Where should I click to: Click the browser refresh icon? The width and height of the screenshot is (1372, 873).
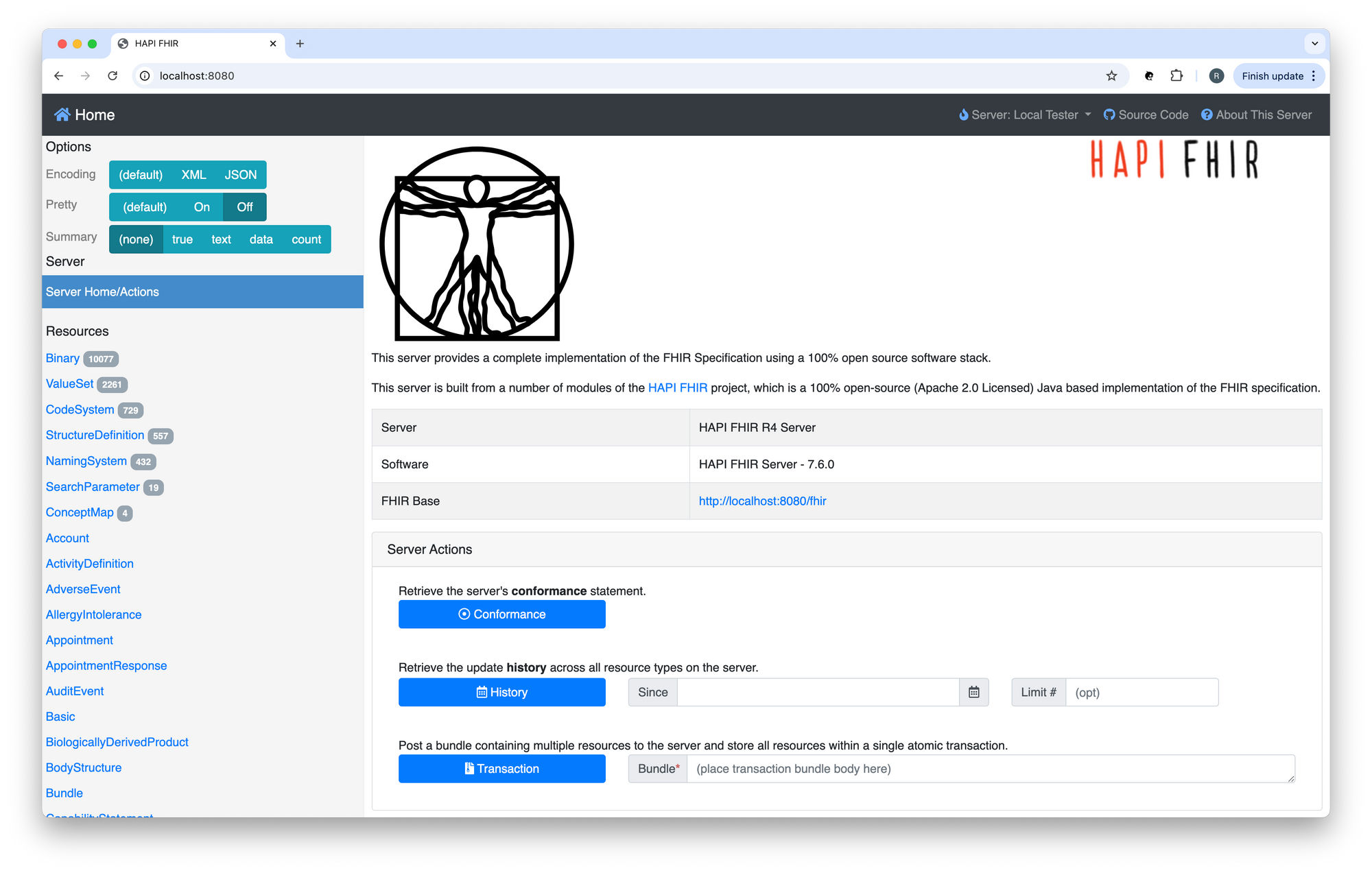pos(113,76)
